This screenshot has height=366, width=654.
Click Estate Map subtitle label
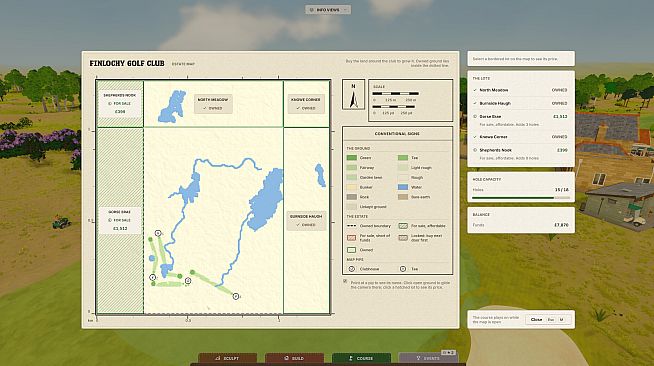click(x=183, y=64)
